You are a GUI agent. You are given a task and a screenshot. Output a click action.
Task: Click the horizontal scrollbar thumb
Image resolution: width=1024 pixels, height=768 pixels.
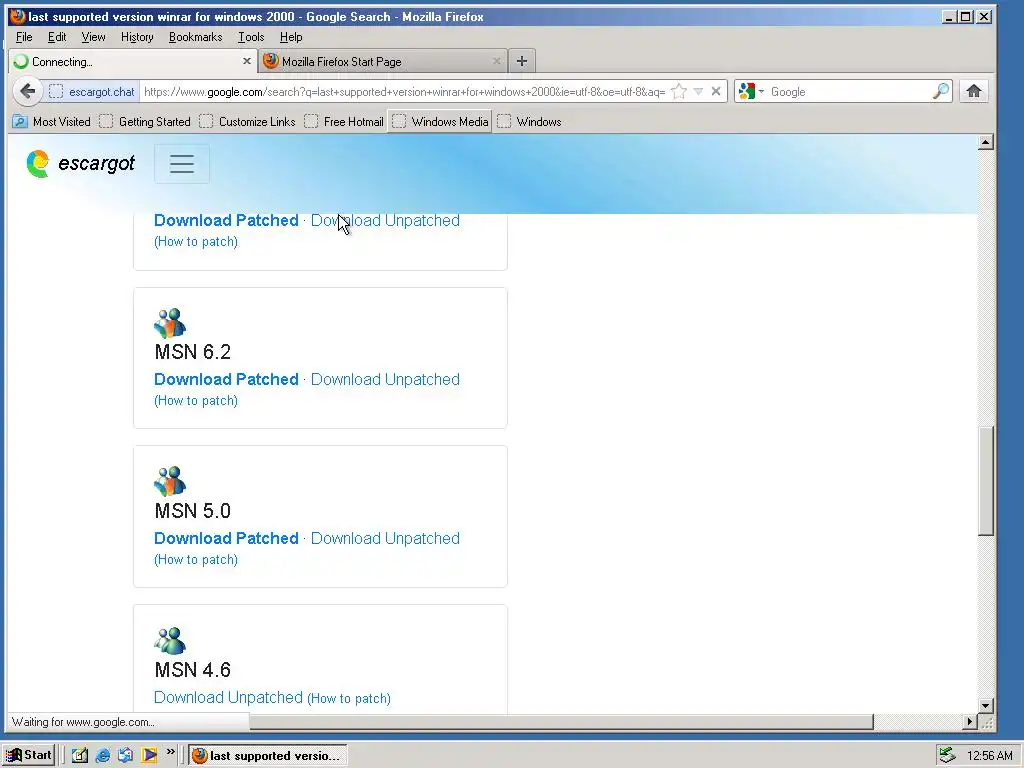562,722
